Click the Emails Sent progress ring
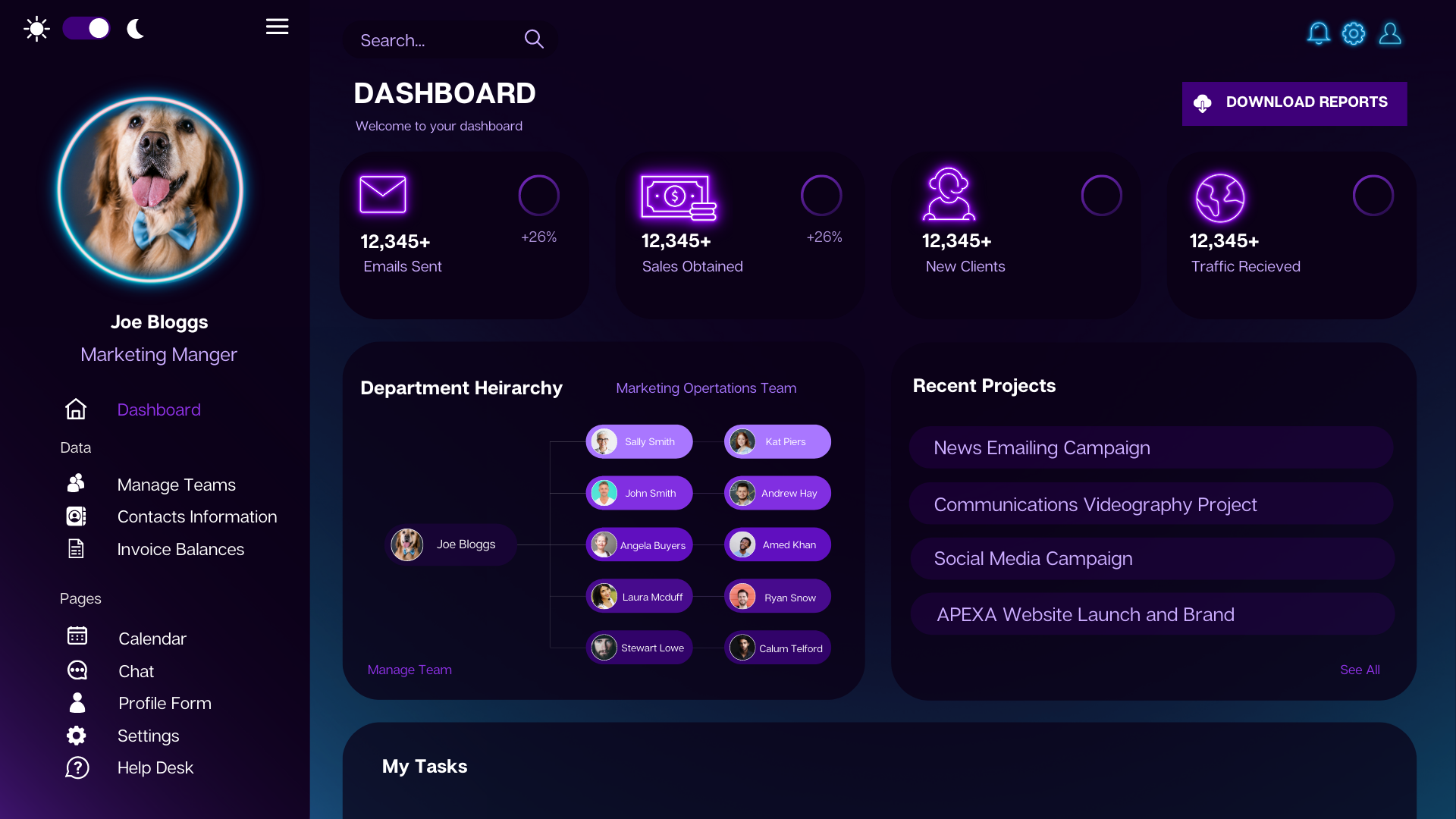 click(539, 196)
